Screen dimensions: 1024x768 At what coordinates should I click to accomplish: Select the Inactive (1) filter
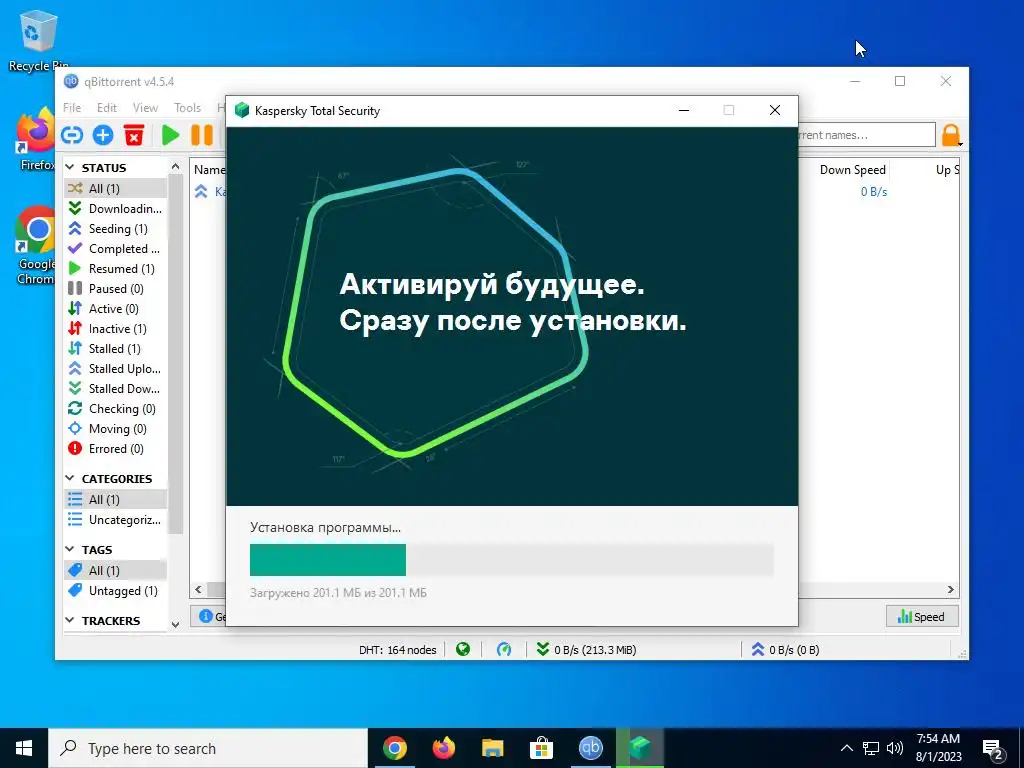[x=115, y=328]
